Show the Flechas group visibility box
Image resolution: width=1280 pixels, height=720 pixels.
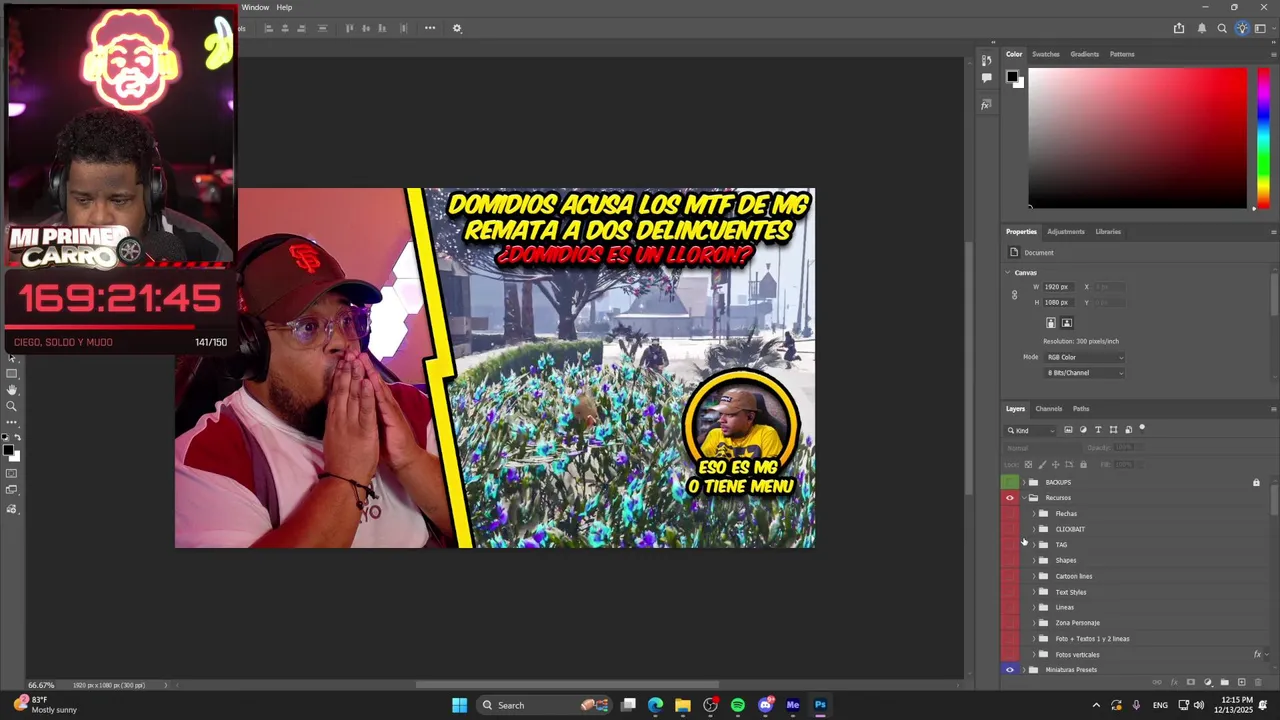tap(1010, 514)
